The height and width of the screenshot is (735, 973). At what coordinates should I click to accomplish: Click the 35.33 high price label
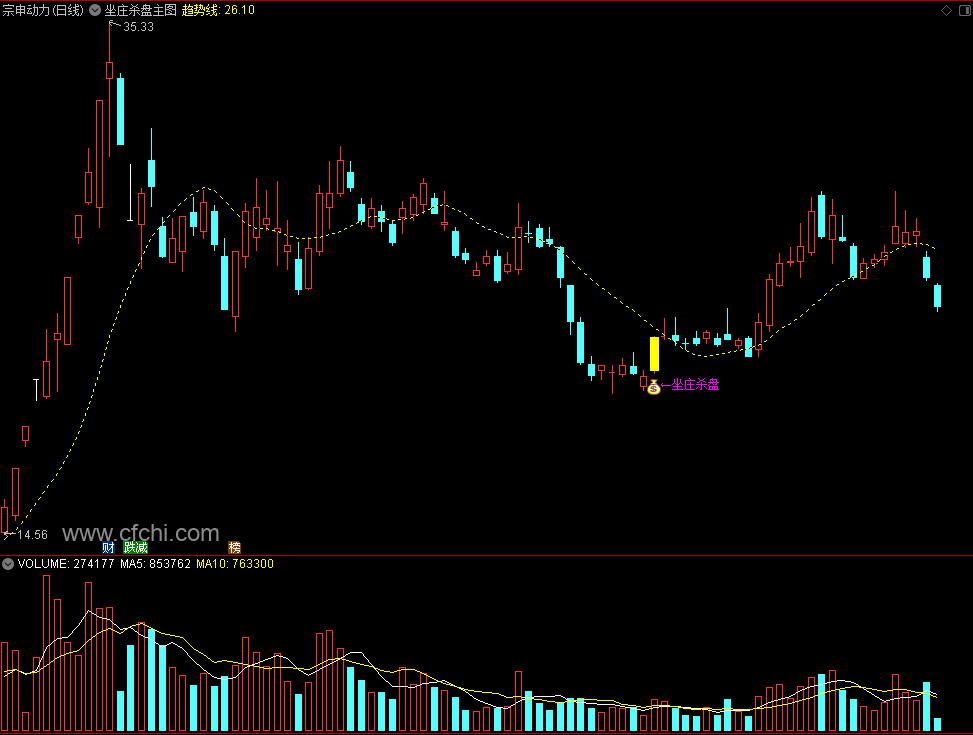click(138, 27)
